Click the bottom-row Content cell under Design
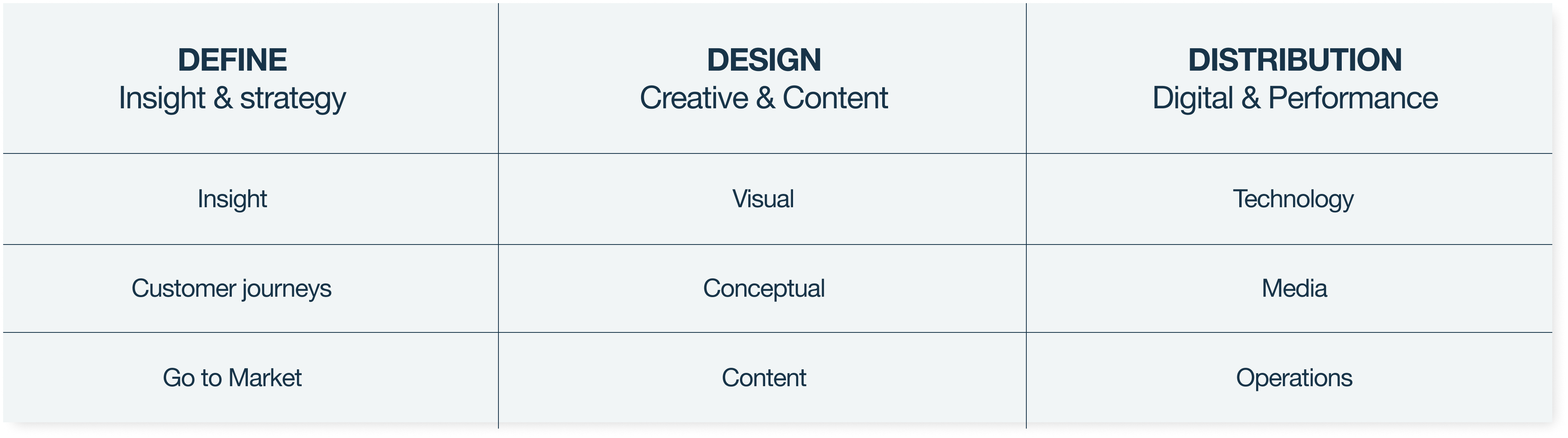 [x=763, y=378]
